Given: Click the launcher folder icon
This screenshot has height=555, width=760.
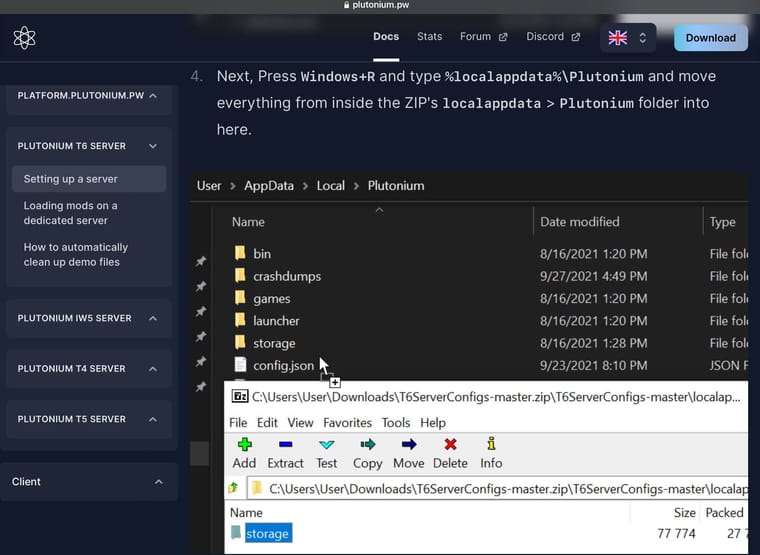Looking at the screenshot, I should (240, 320).
